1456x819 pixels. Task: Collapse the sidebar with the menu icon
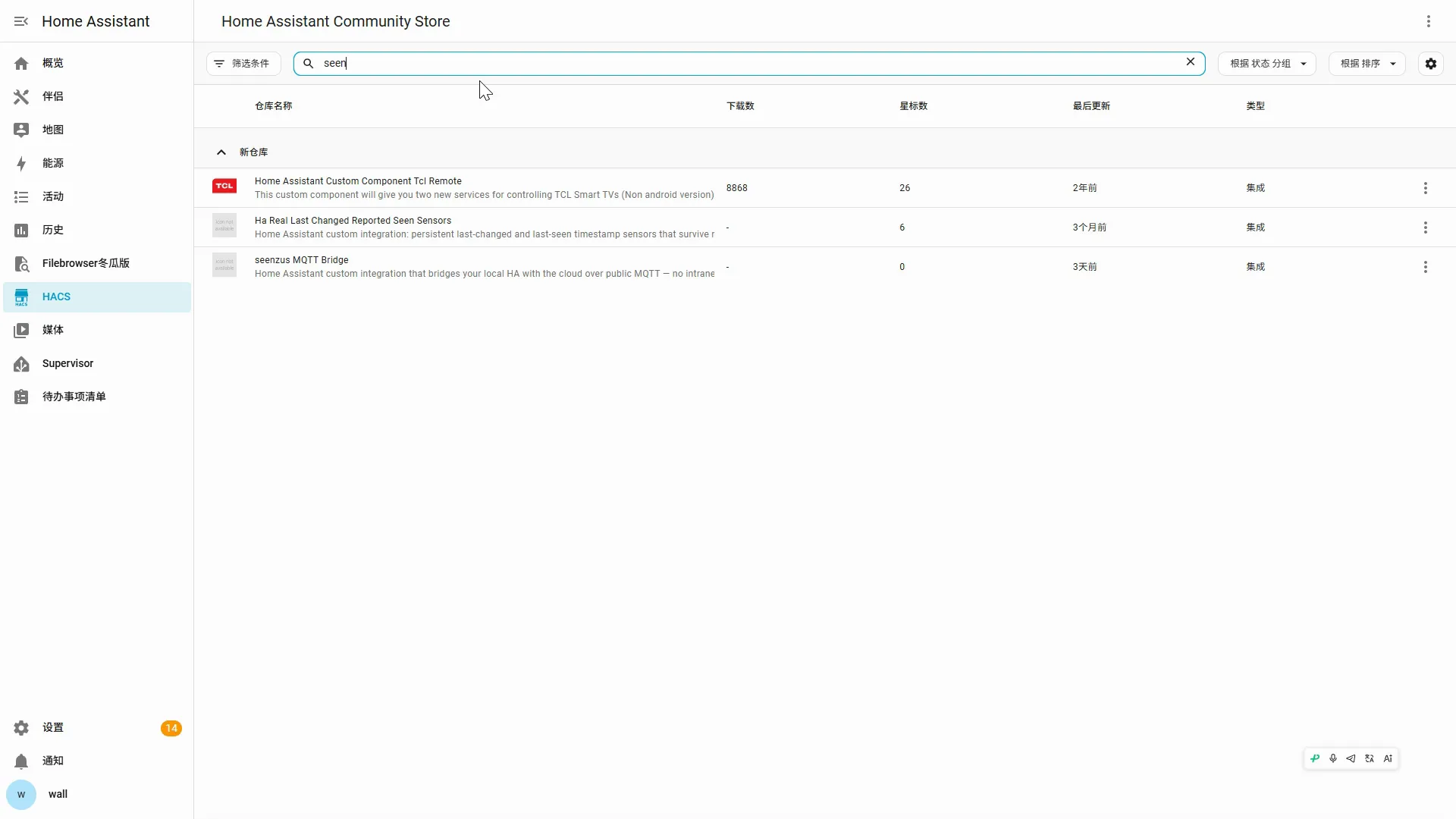pos(21,21)
